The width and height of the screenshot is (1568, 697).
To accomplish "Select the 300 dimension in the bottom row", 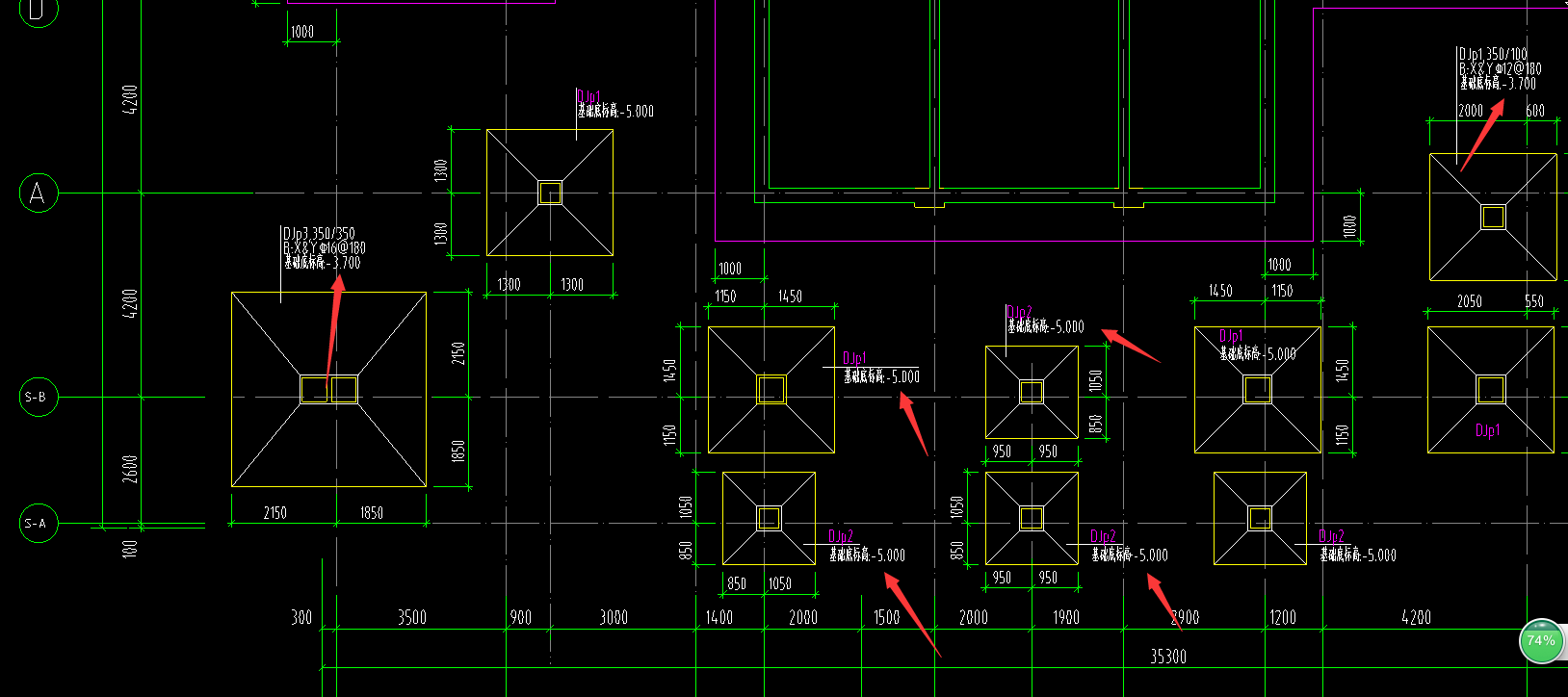I will [301, 617].
